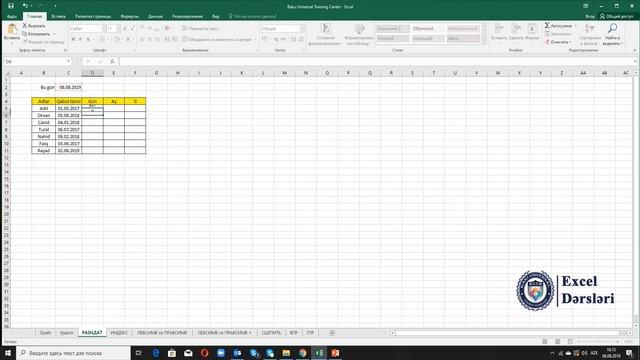The image size is (640, 360).
Task: Click the Save icon in the title bar
Action: click(x=11, y=6)
